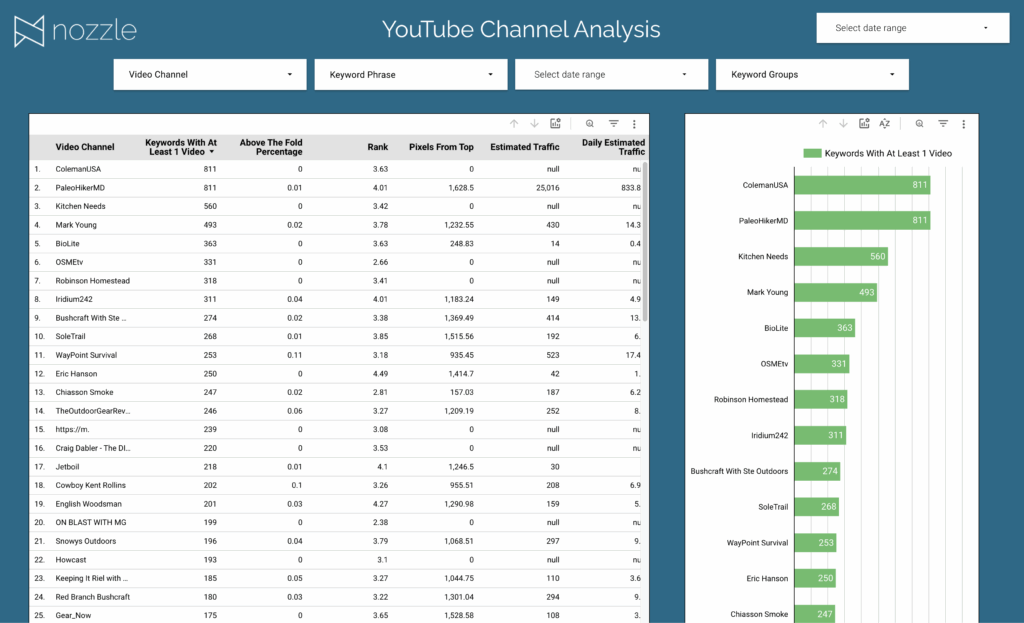Image resolution: width=1024 pixels, height=623 pixels.
Task: Sort by Estimated Traffic column header
Action: click(524, 147)
